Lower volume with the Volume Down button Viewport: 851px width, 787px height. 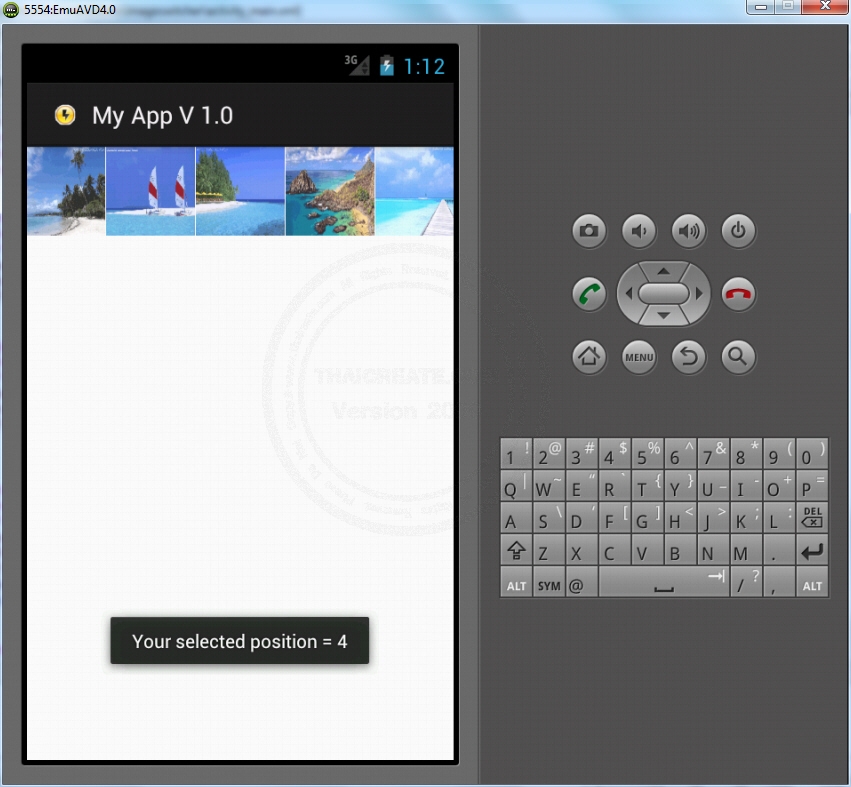(x=639, y=231)
